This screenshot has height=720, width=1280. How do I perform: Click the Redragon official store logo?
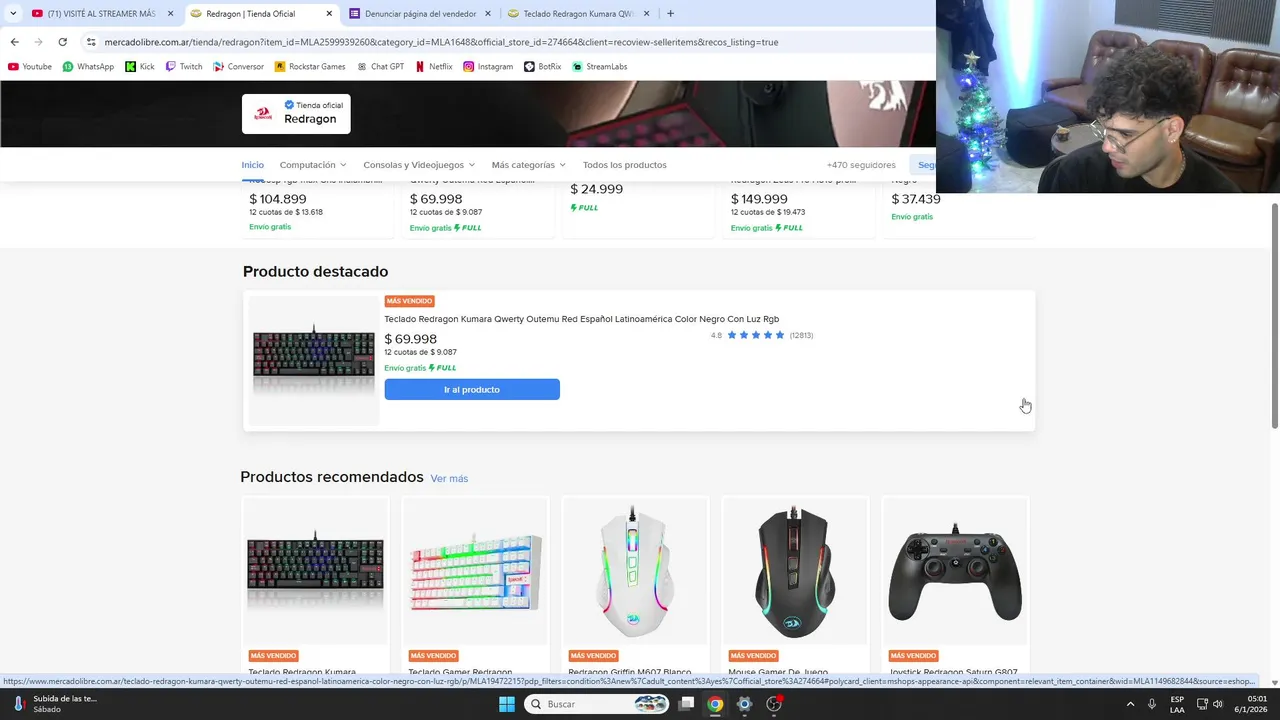coord(263,113)
